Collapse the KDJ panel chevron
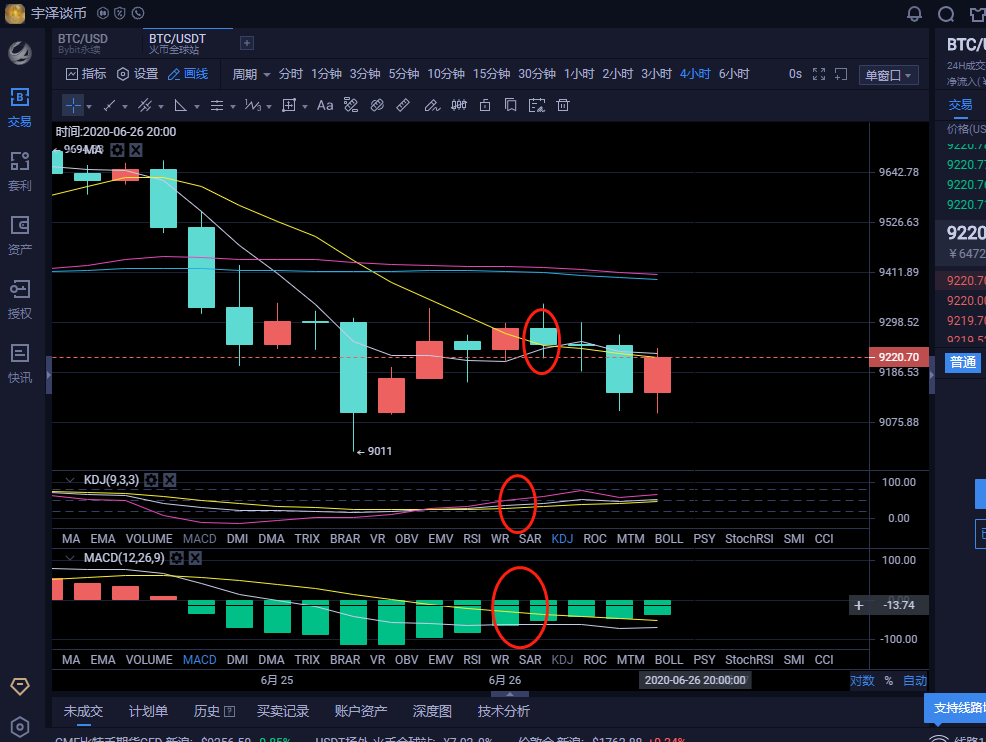 tap(69, 480)
